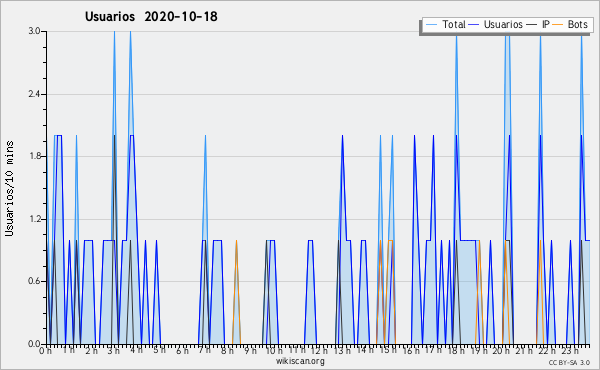Click the '2 h' x-axis label

click(91, 350)
